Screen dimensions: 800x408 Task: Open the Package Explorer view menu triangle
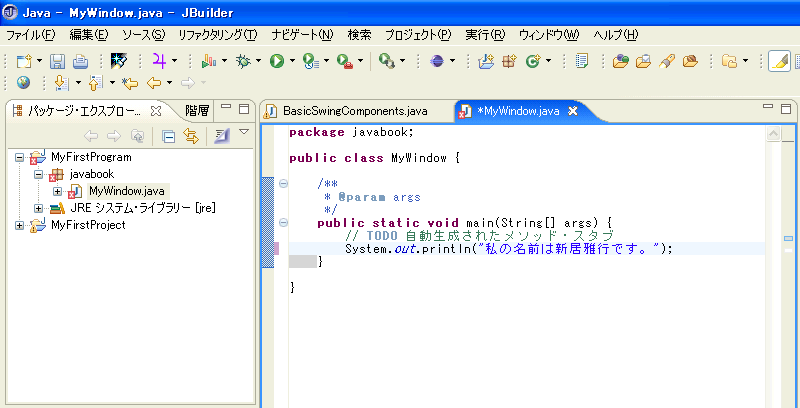pos(243,132)
